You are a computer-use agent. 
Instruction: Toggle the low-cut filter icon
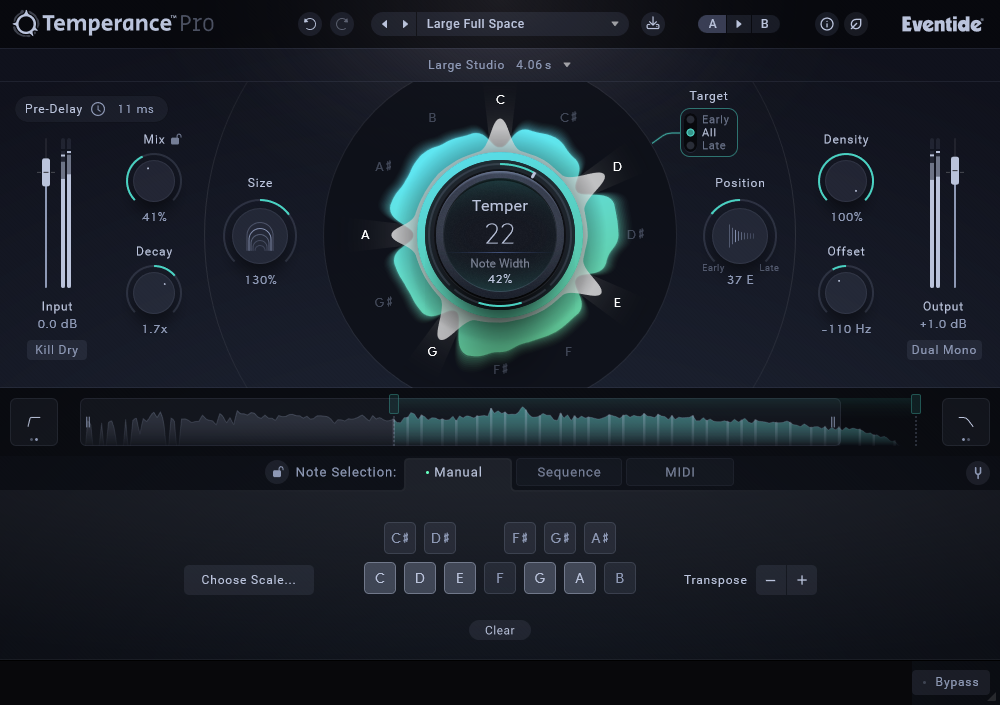(x=34, y=422)
